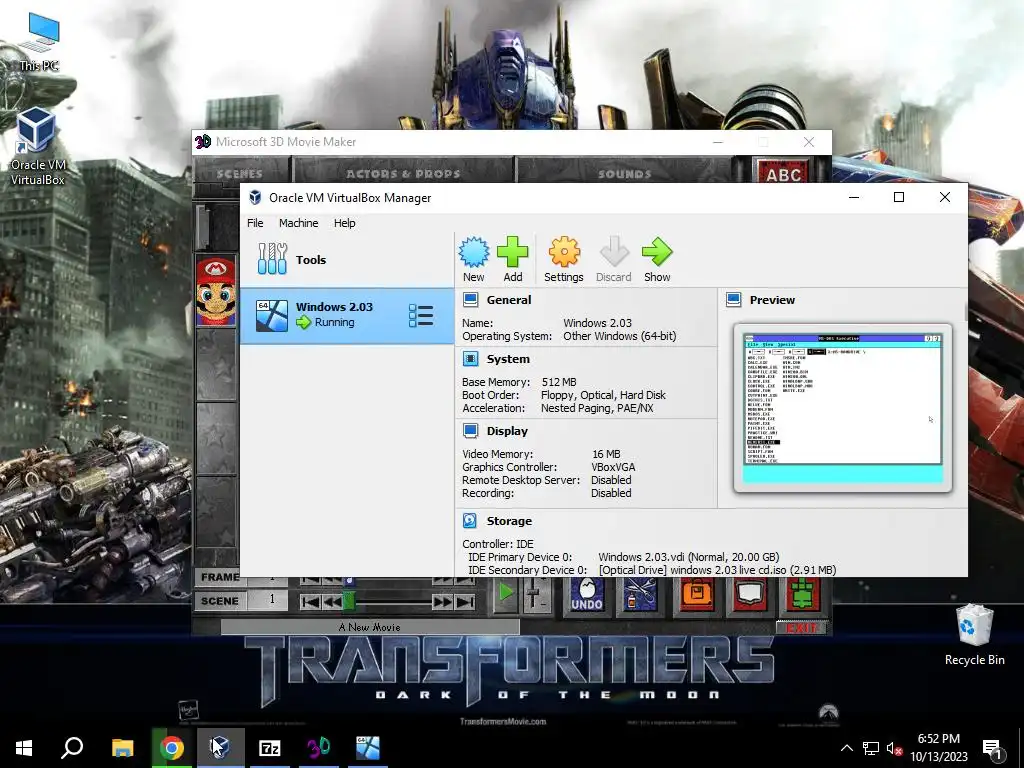
Task: Click the windows 2.03 live cd.iso optical drive text
Action: pyautogui.click(x=717, y=570)
